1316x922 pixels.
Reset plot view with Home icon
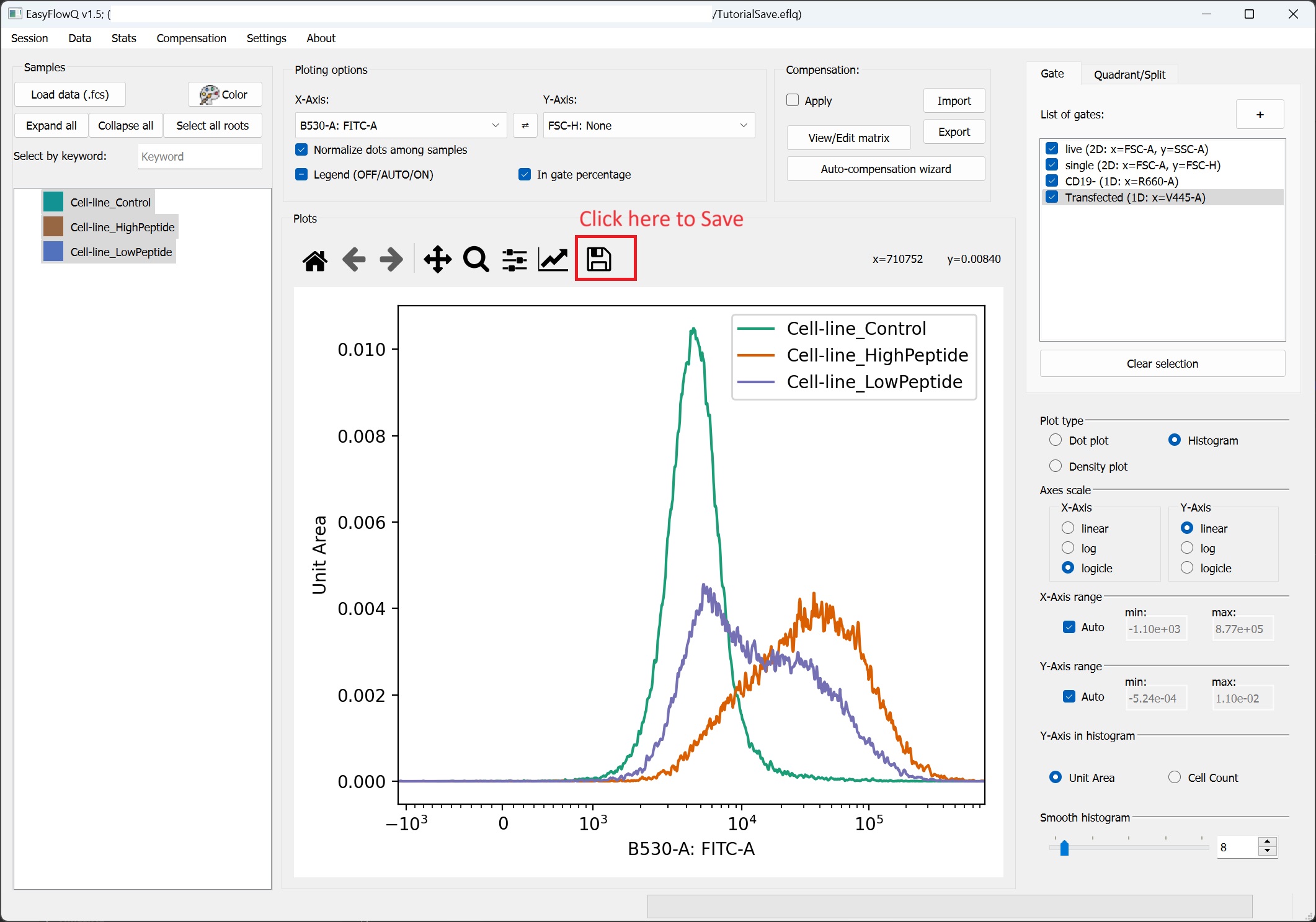point(315,260)
